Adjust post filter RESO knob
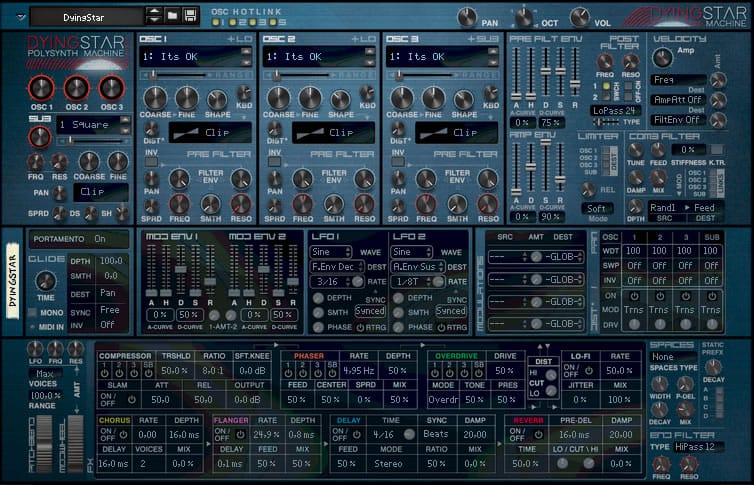 tap(630, 62)
